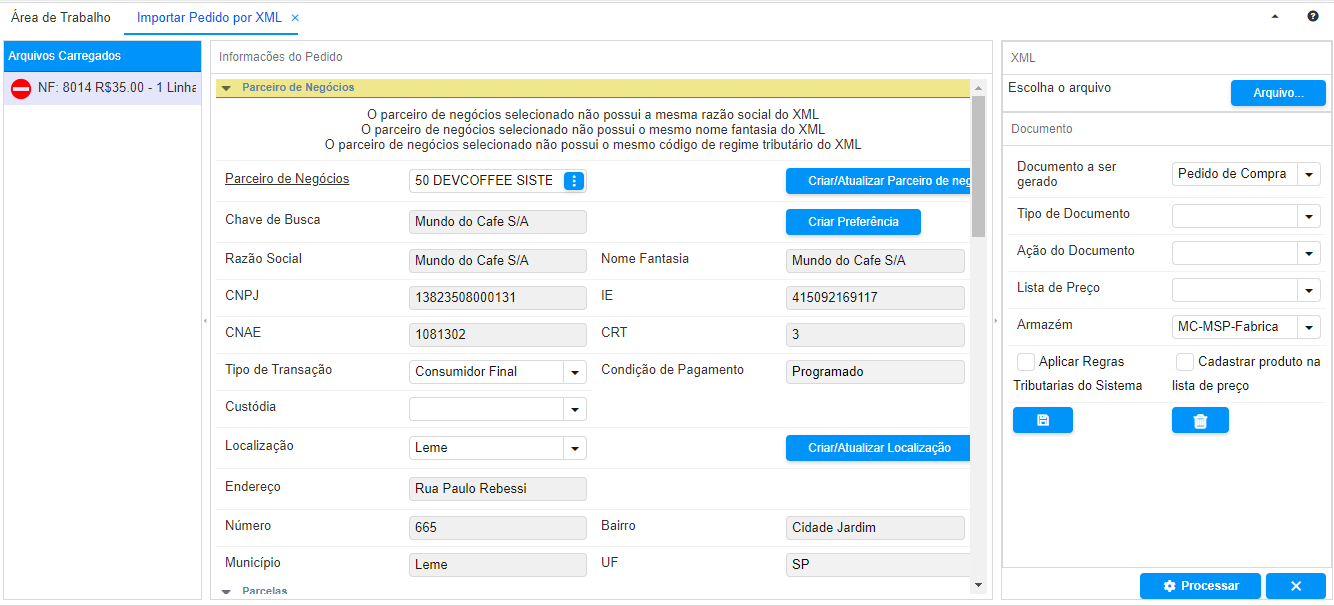Click the three-dot icon beside 50 DEVCOFFEE SISTE

tap(573, 181)
